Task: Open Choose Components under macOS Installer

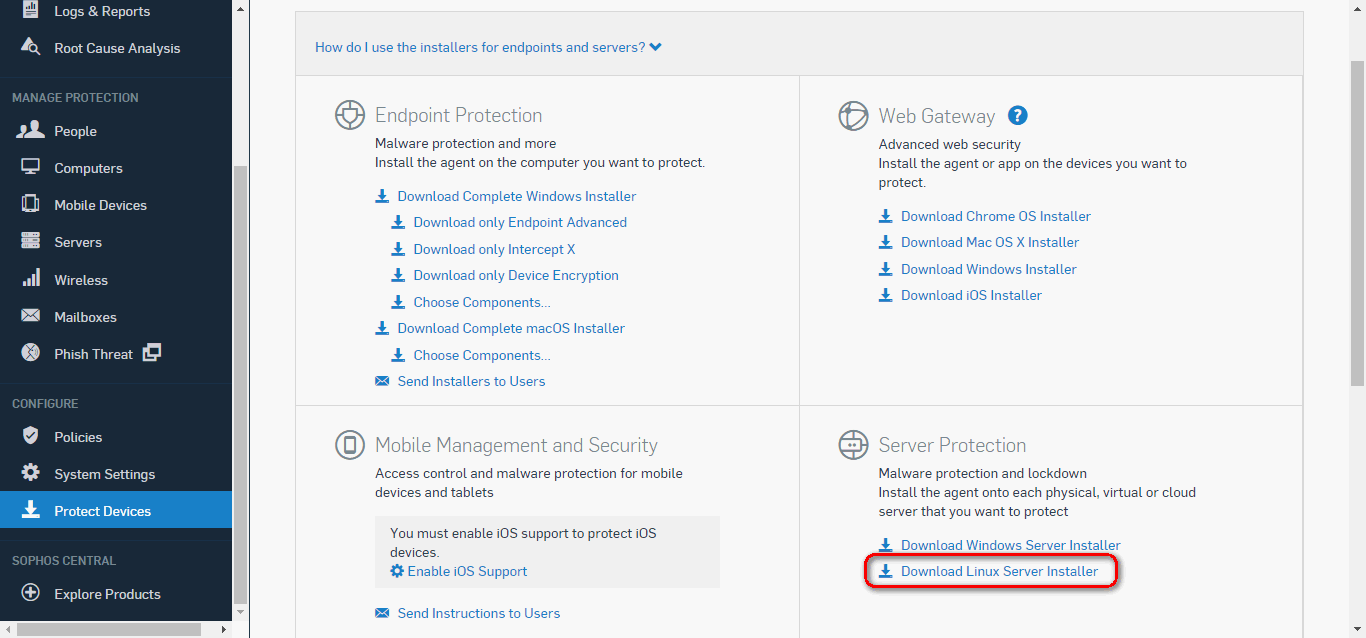Action: click(x=482, y=355)
